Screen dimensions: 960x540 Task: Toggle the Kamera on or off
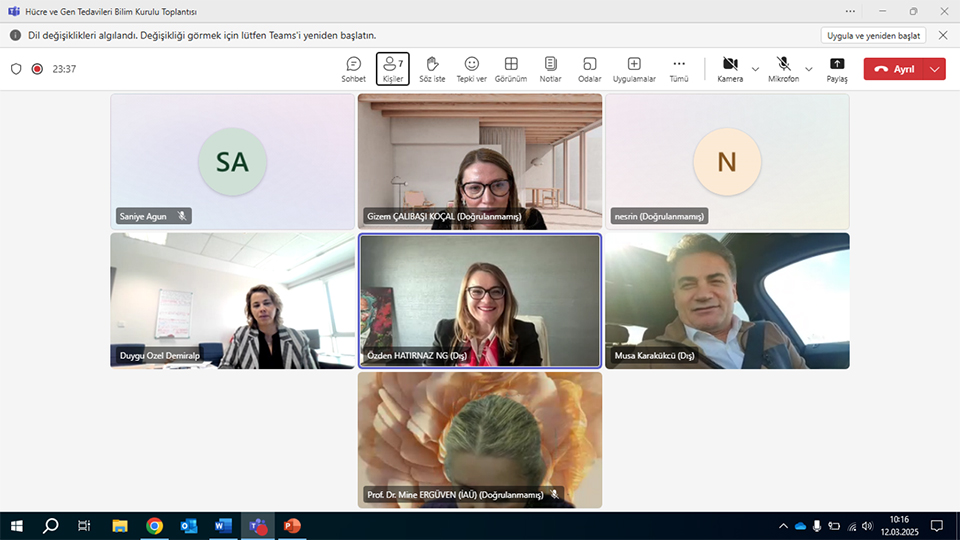[x=730, y=69]
